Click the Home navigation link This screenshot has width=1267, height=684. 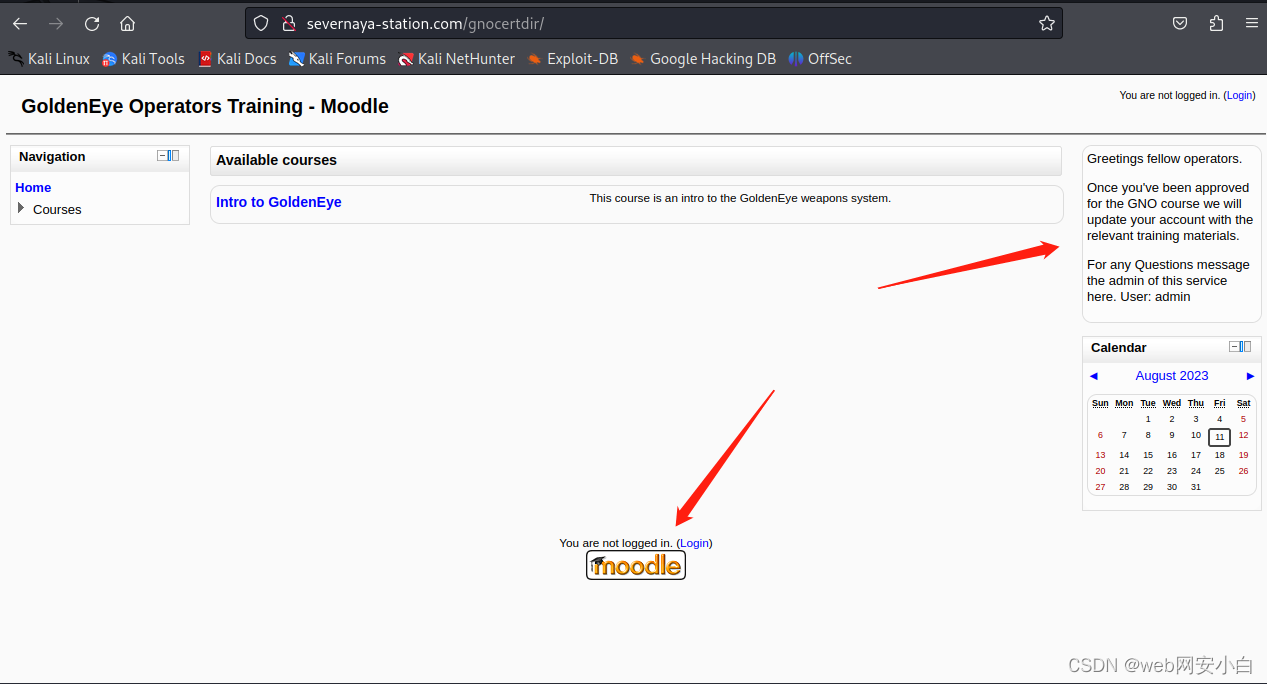coord(33,187)
